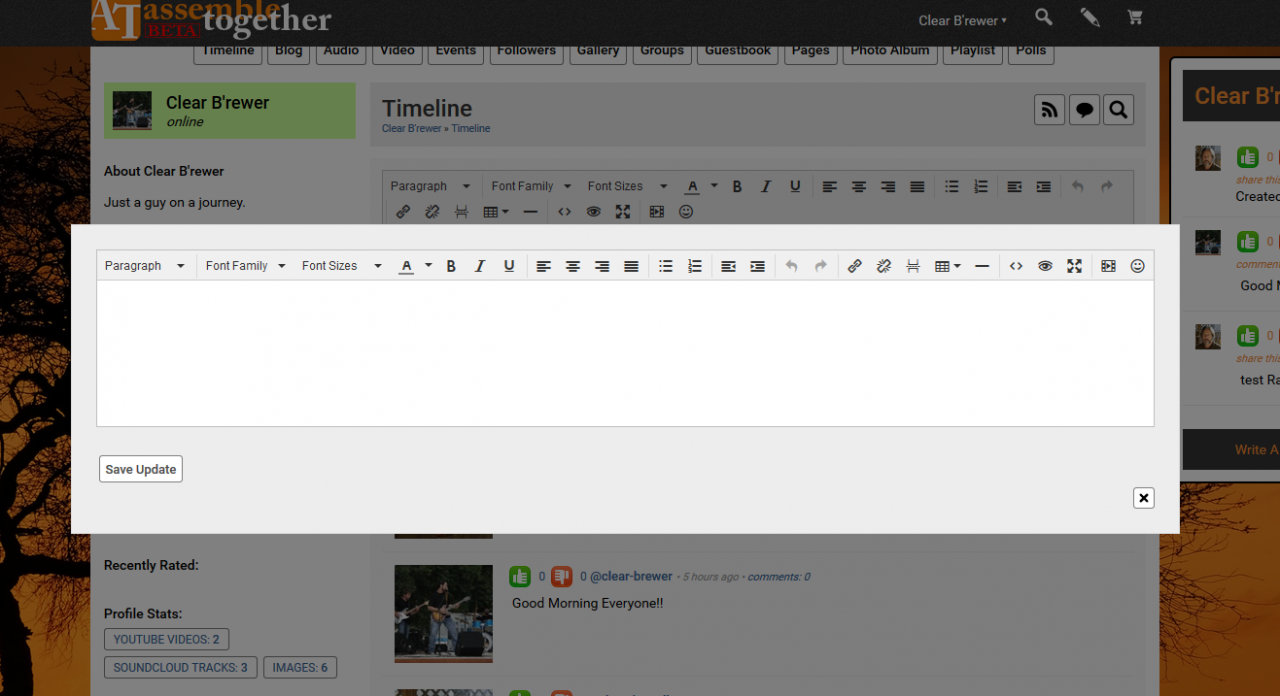Open Paragraph format dropdown in popup editor
Screen dimensions: 1280x696
(x=145, y=266)
